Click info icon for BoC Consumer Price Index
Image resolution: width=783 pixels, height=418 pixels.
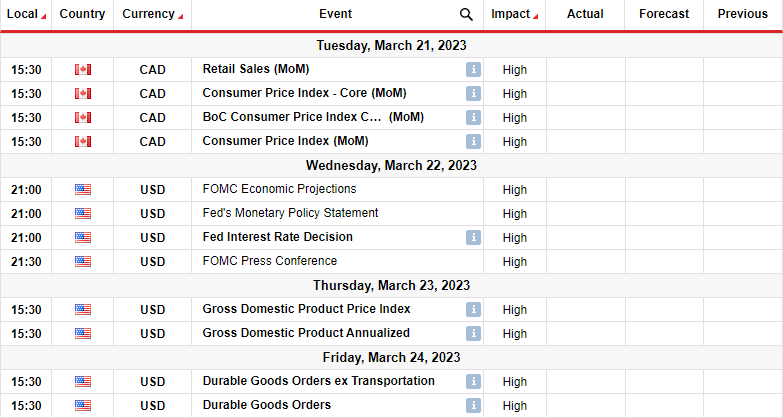(x=473, y=117)
